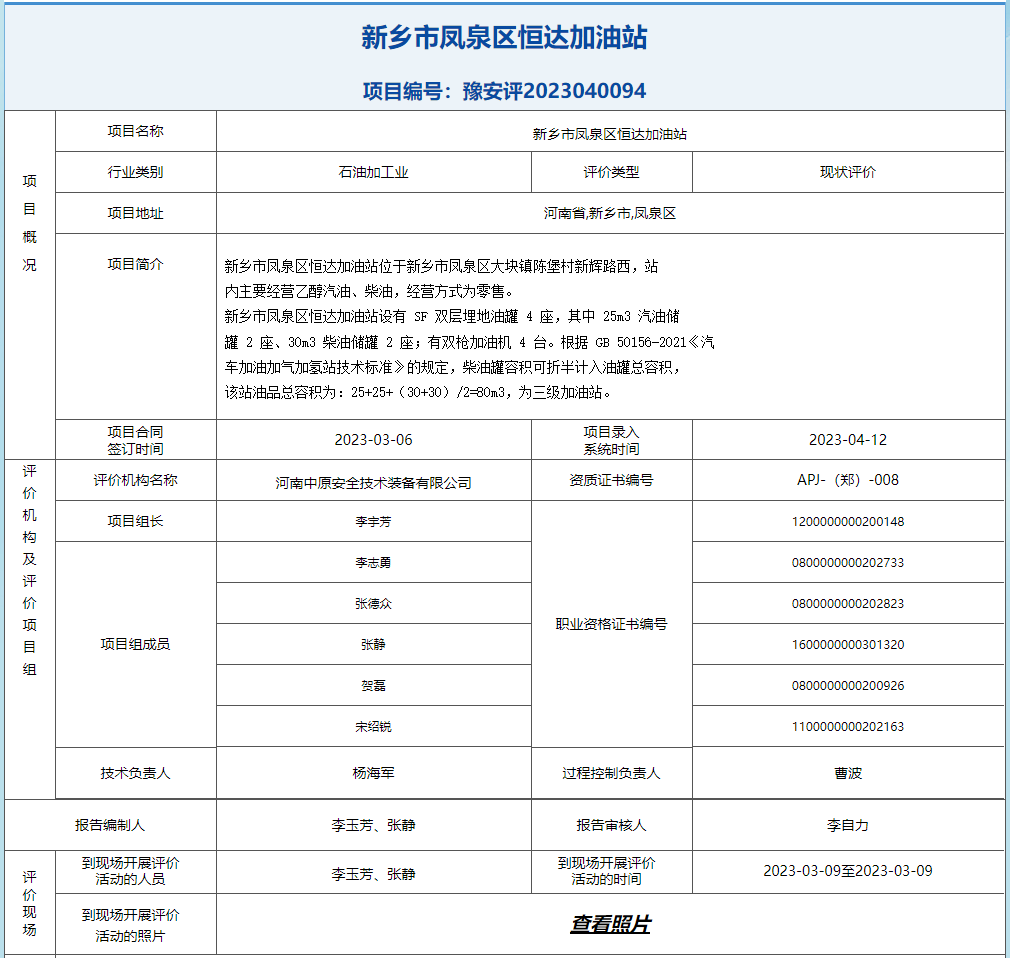Select certificate number 0800000000202823
The width and height of the screenshot is (1010, 958).
click(x=848, y=604)
